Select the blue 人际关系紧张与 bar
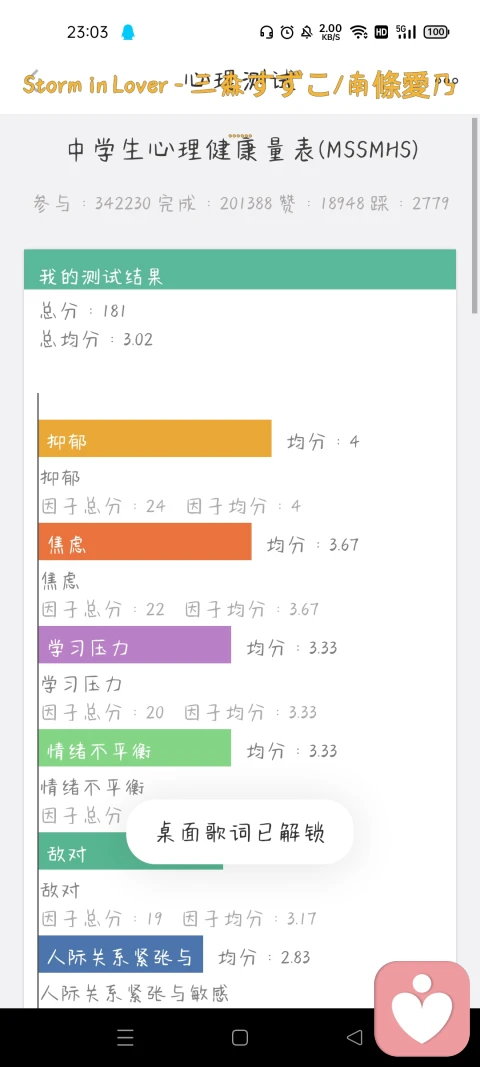 coord(120,954)
